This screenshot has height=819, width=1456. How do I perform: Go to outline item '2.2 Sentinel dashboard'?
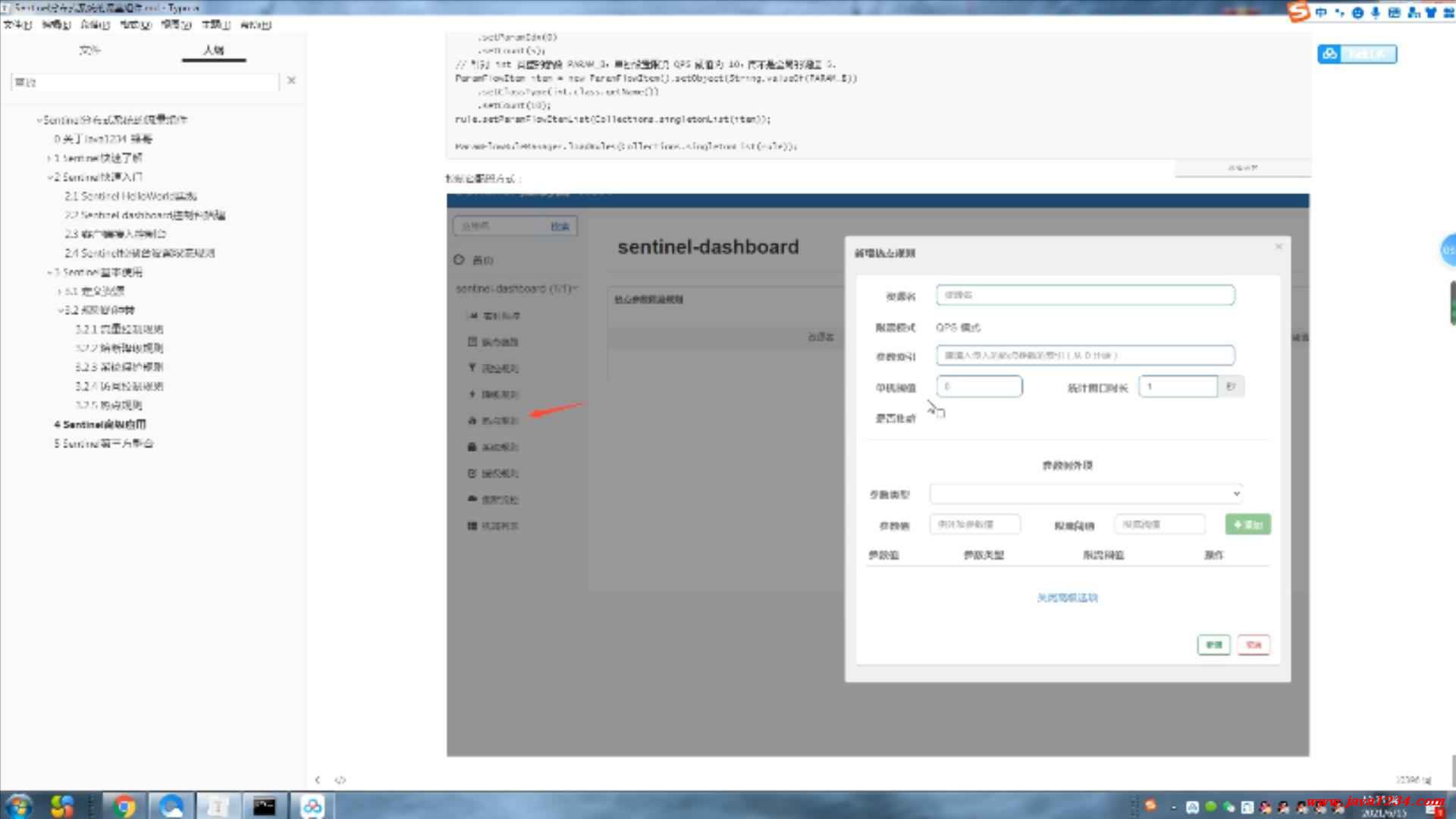coord(145,215)
